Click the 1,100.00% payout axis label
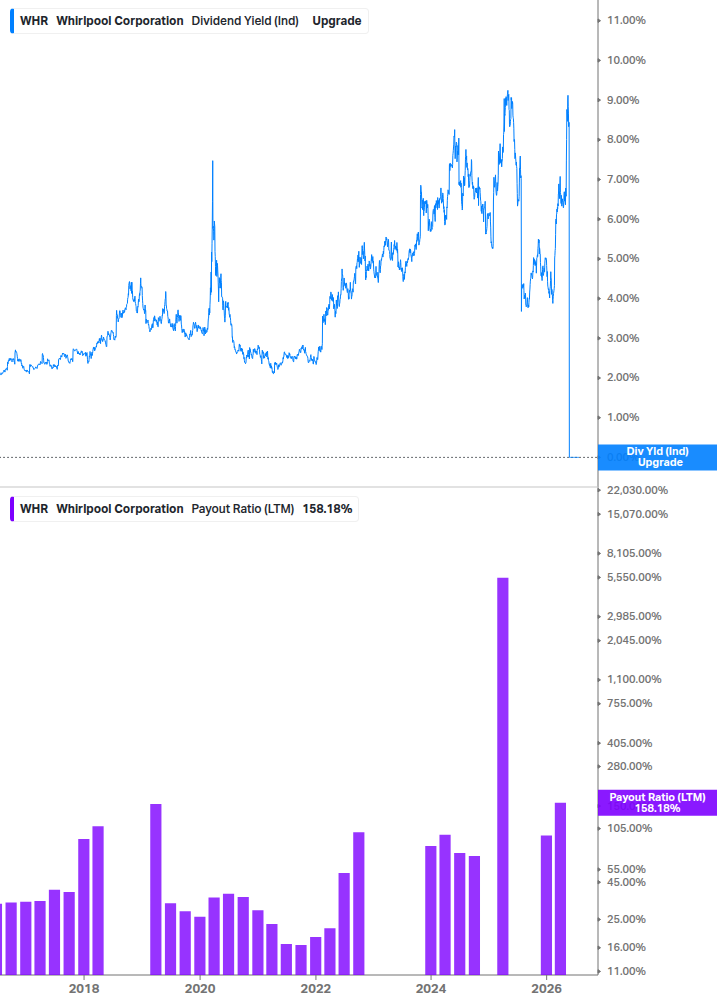Viewport: 717px width, 1005px height. [634, 679]
